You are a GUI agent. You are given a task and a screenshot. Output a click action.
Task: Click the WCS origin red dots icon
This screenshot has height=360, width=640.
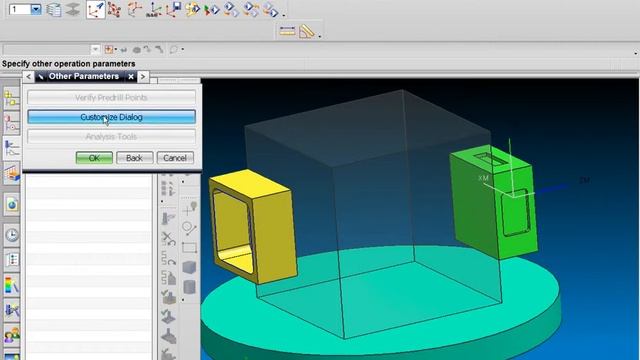click(115, 9)
